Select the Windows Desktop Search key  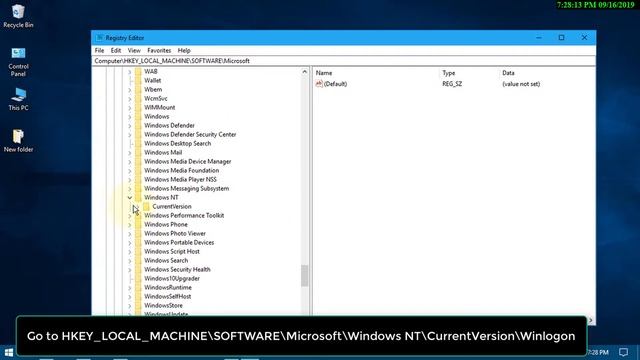point(177,143)
